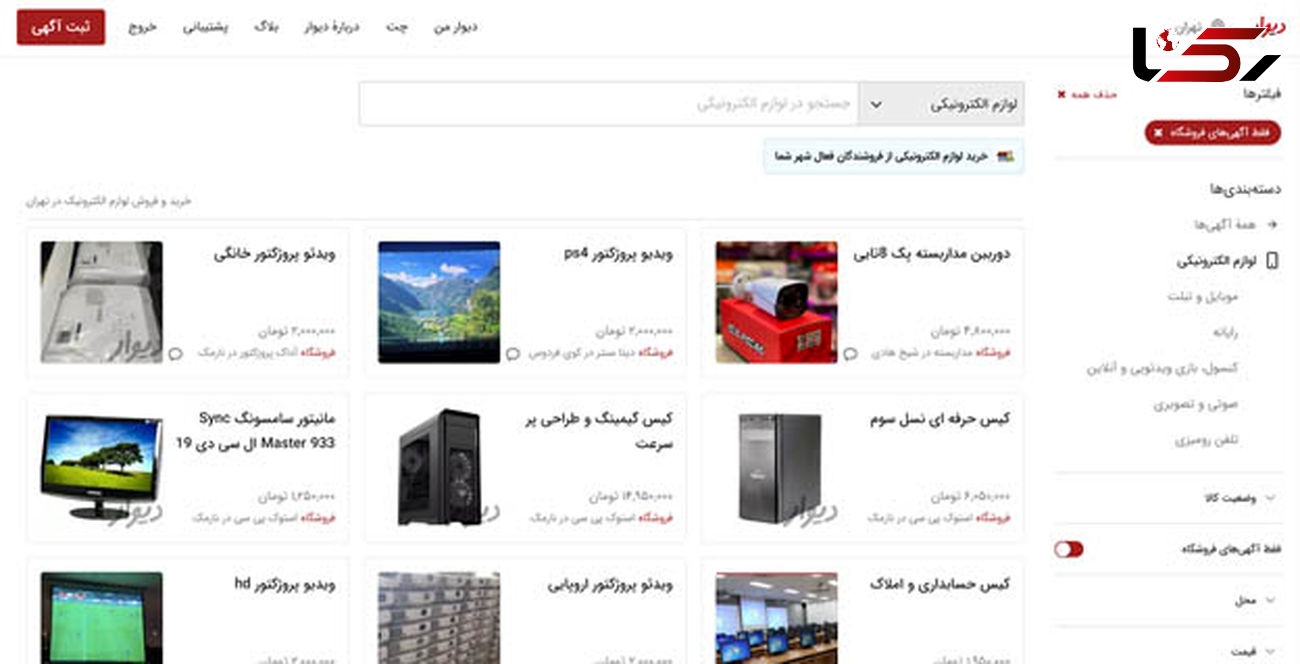Screen dimensions: 1300x664
Task: Open the stacked projectors thumbnail for ویدئو پروژکتور اروپایی
Action: pyautogui.click(x=439, y=618)
